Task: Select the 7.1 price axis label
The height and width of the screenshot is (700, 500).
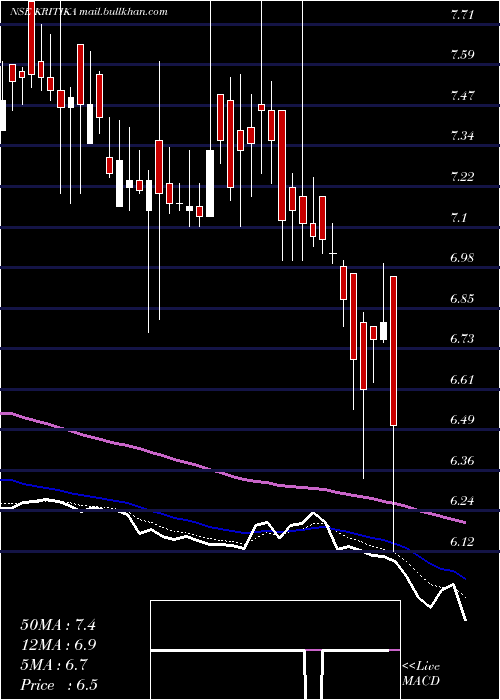Action: [460, 218]
